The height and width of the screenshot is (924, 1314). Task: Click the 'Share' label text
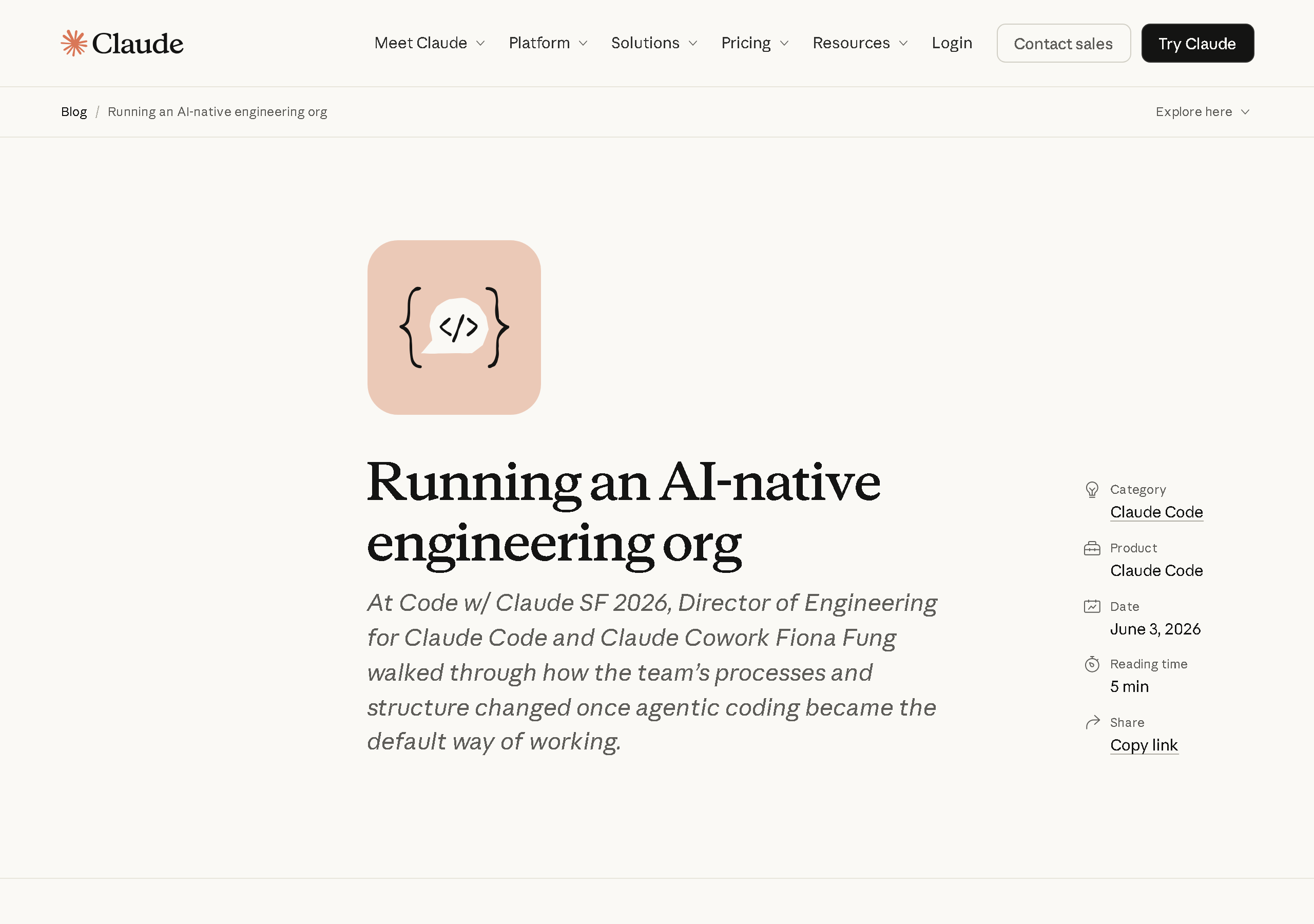click(x=1127, y=722)
